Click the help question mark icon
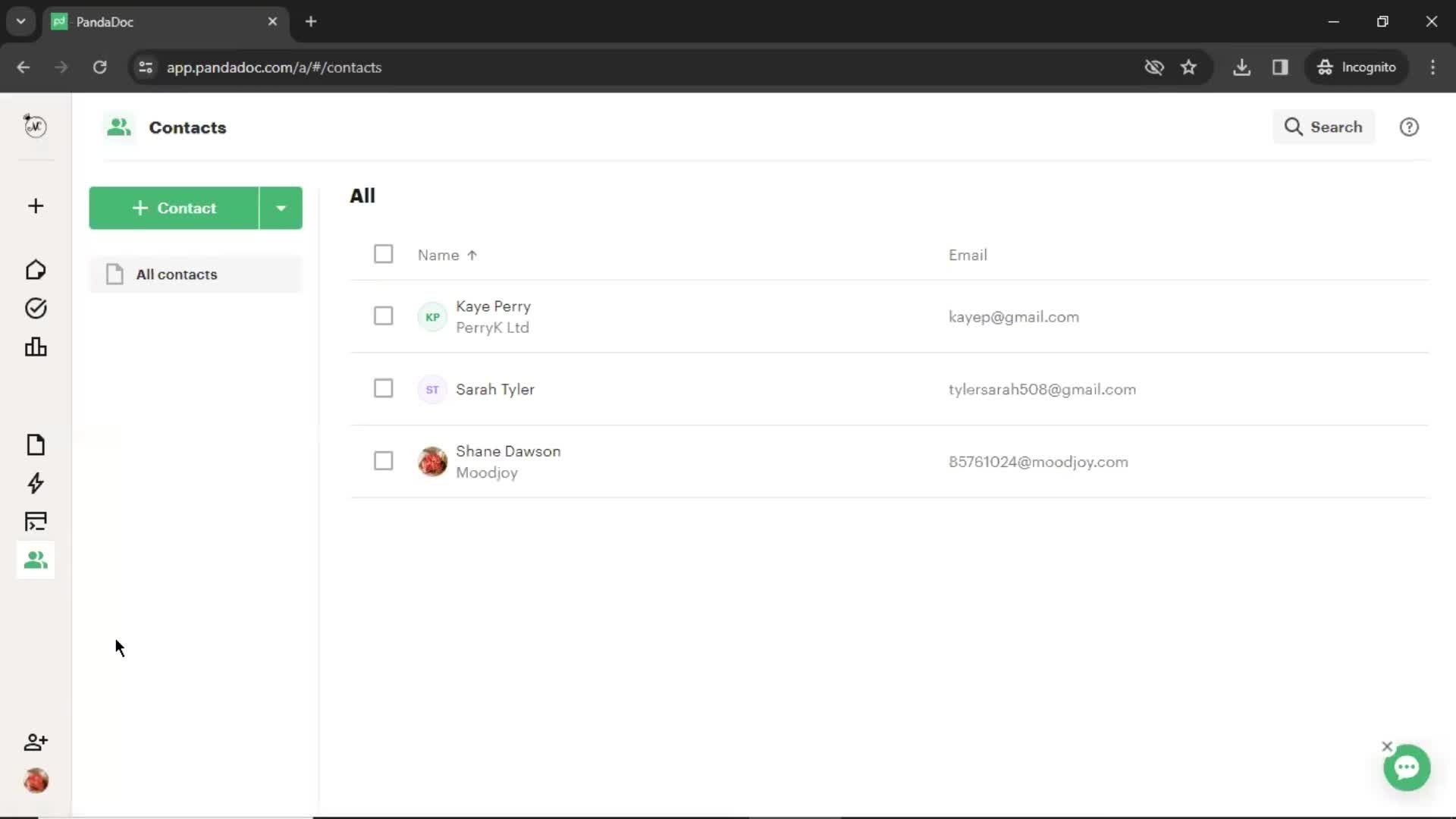This screenshot has width=1456, height=819. 1409,127
